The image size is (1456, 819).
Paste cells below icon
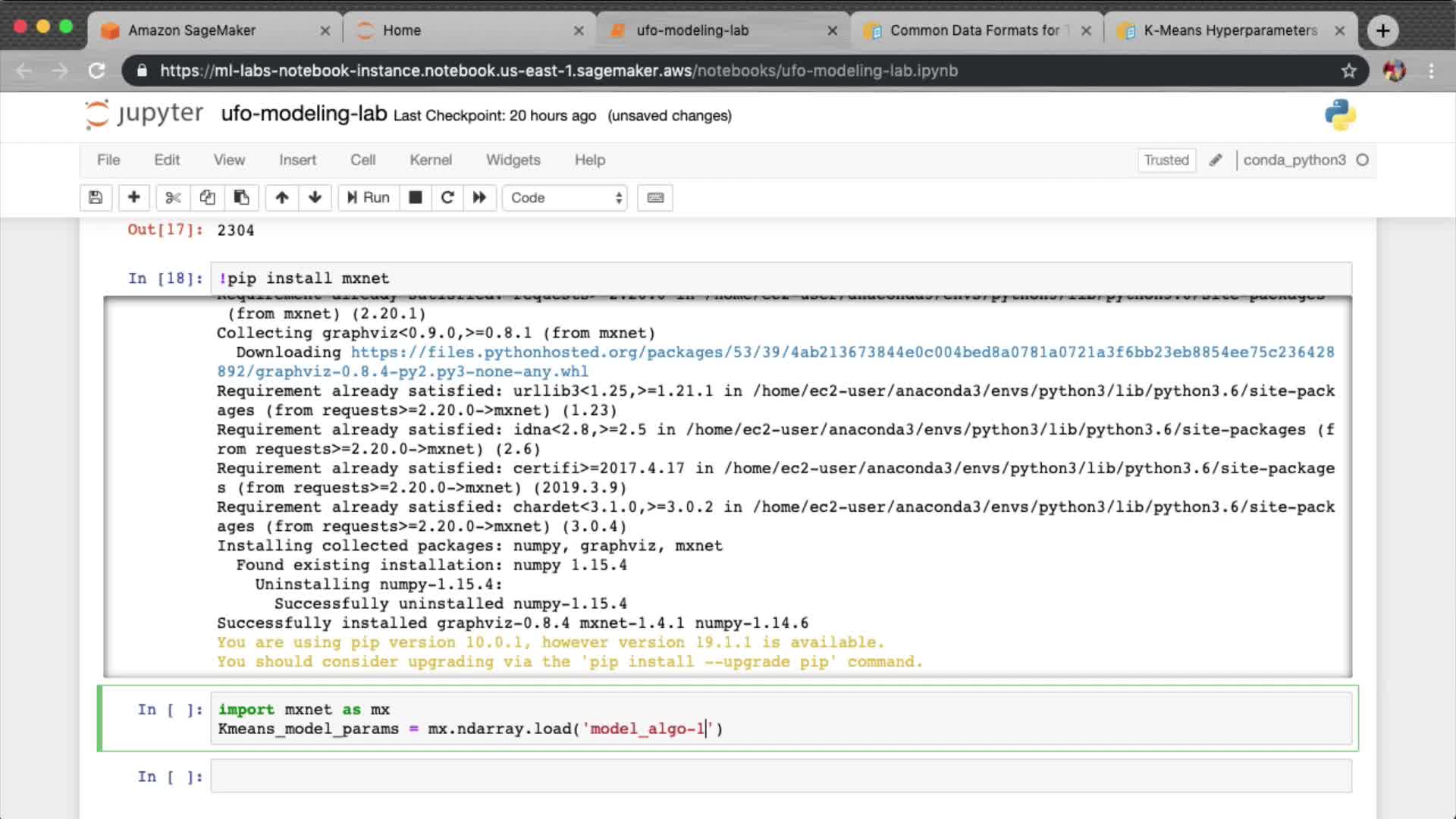[x=241, y=198]
